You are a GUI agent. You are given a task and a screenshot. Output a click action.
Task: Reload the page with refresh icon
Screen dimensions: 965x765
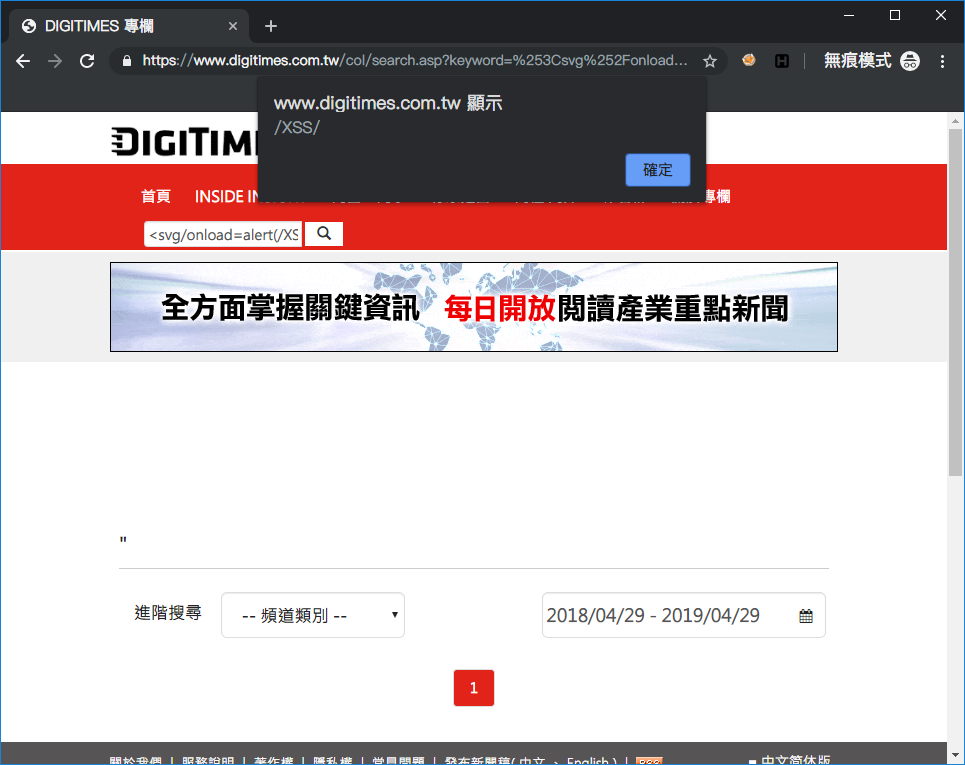pyautogui.click(x=87, y=61)
